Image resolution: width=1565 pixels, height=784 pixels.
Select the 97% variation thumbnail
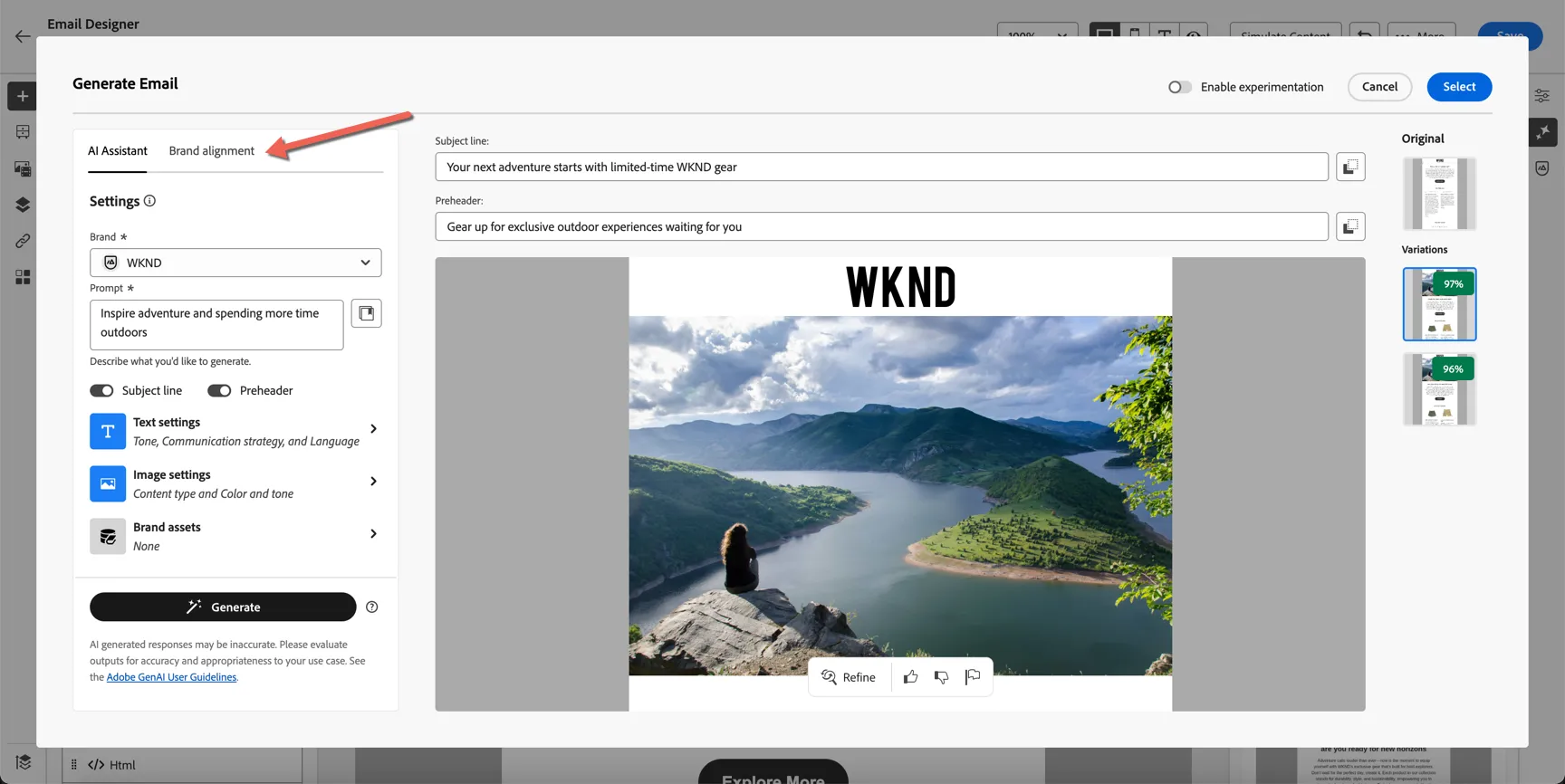1439,304
